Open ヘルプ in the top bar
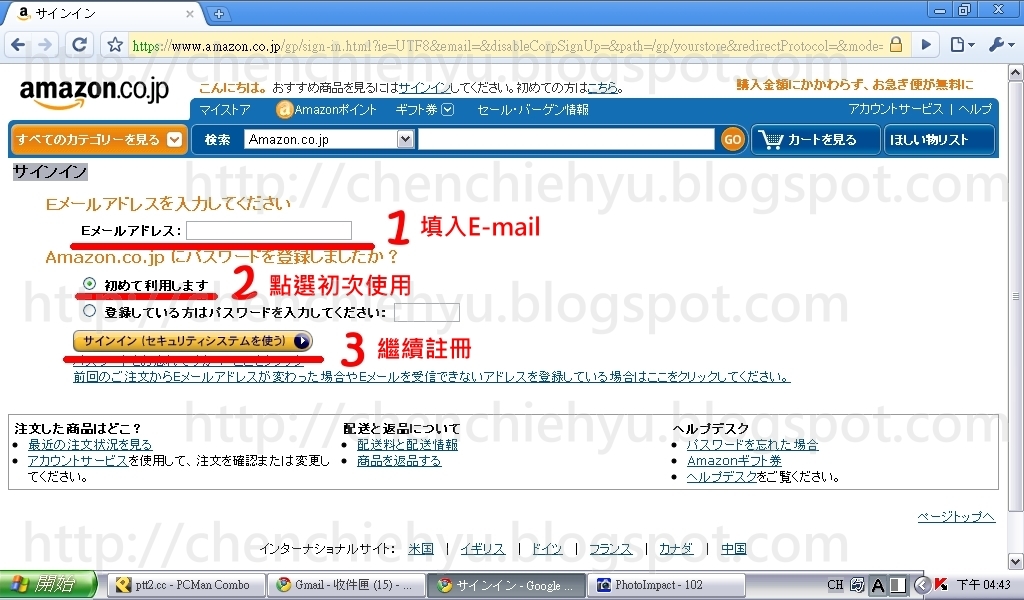 tap(976, 109)
